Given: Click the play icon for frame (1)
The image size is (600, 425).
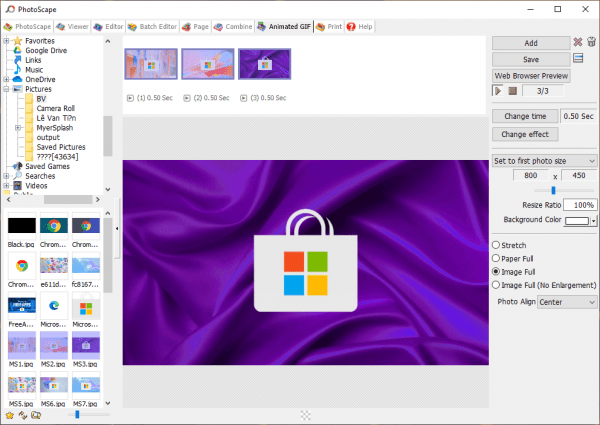Looking at the screenshot, I should [x=130, y=98].
